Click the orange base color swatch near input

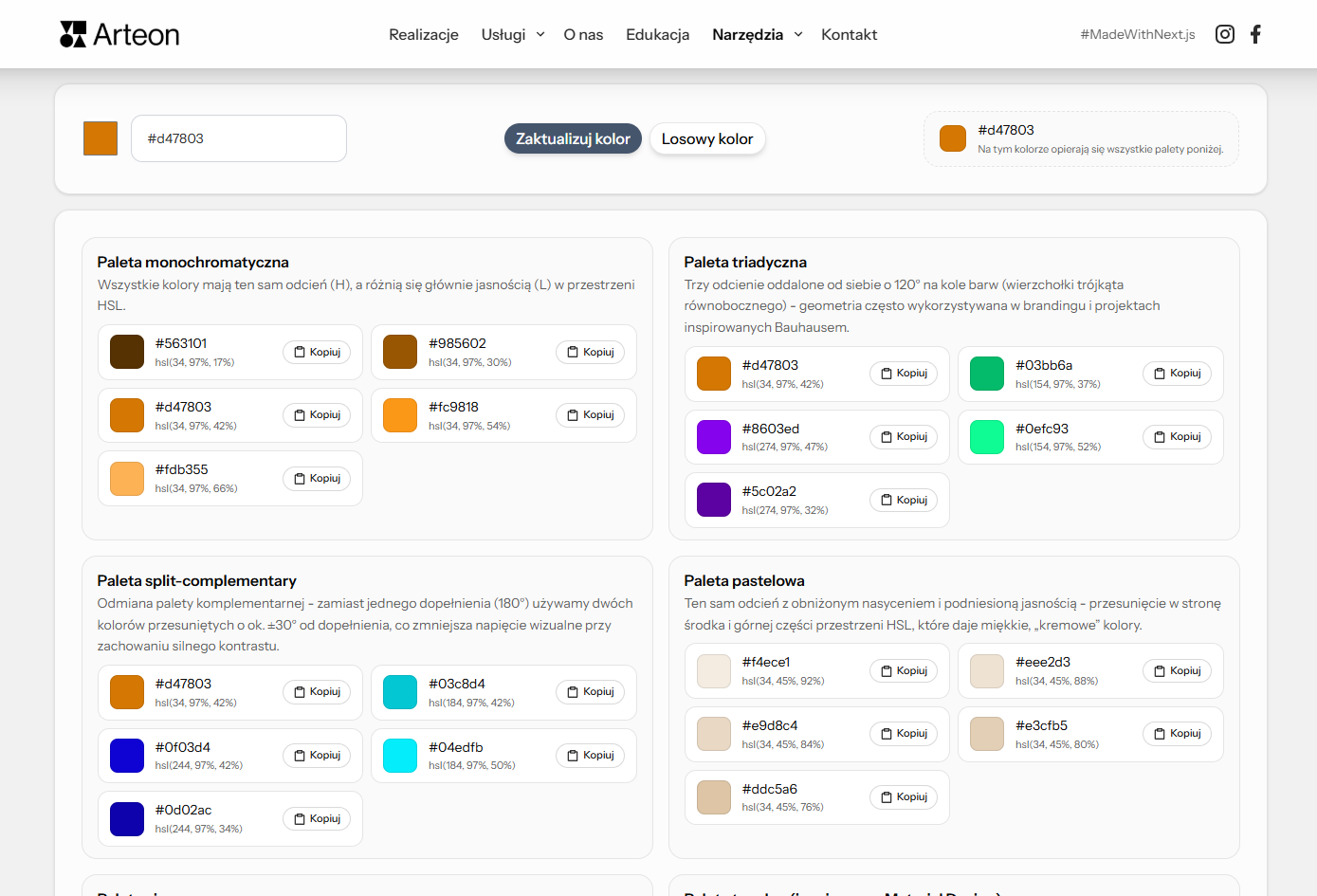click(x=100, y=137)
